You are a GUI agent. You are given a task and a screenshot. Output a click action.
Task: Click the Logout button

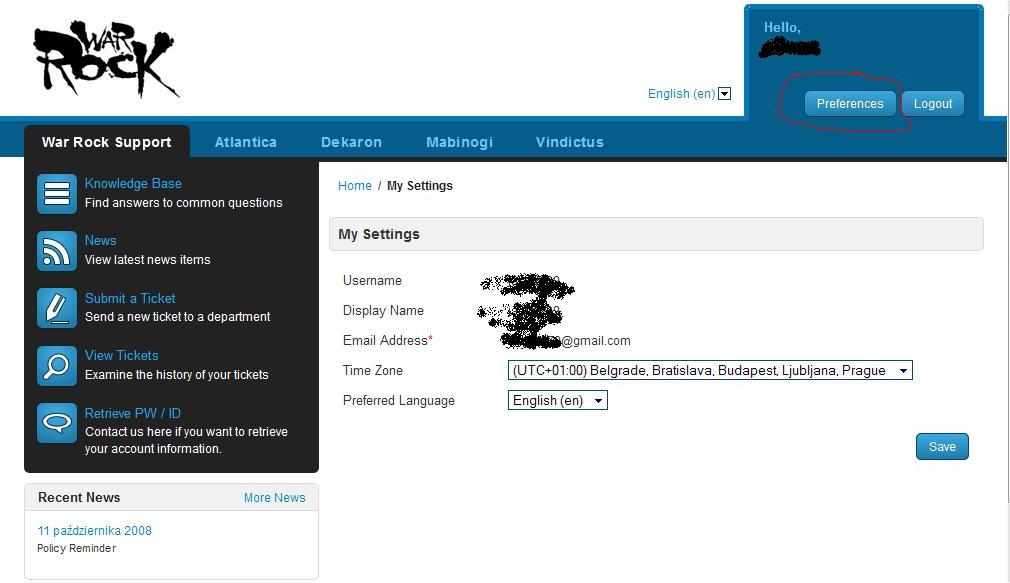pyautogui.click(x=933, y=104)
